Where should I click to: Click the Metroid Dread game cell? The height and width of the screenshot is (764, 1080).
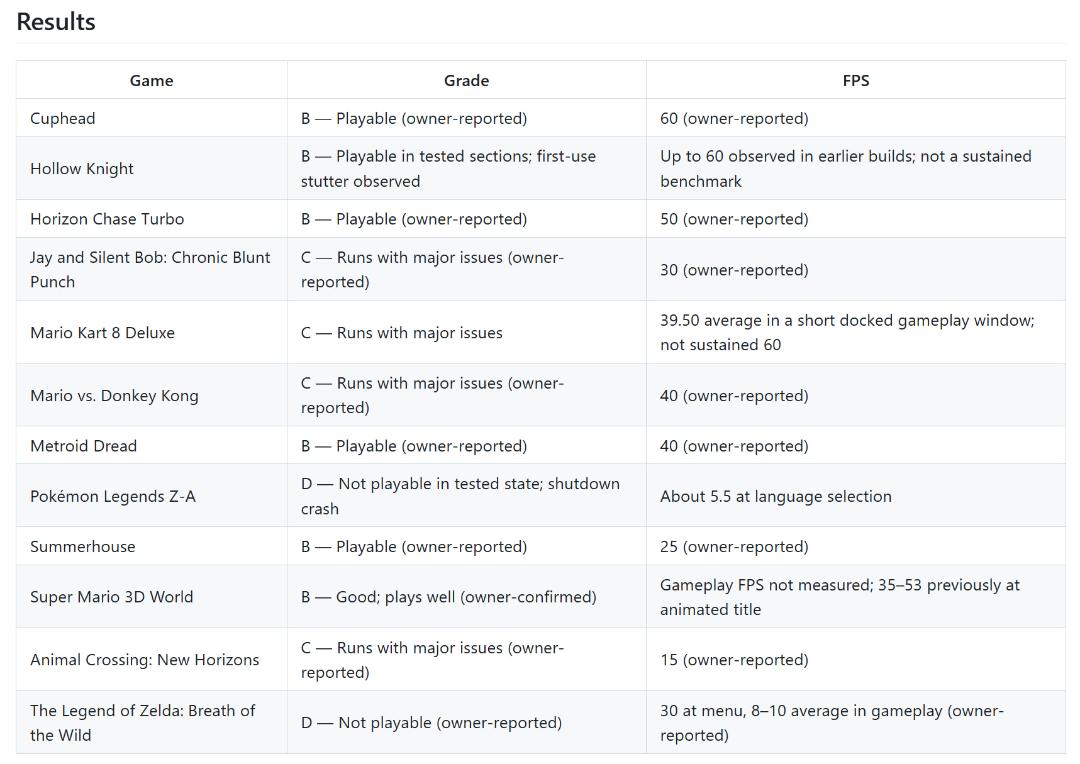[x=152, y=445]
